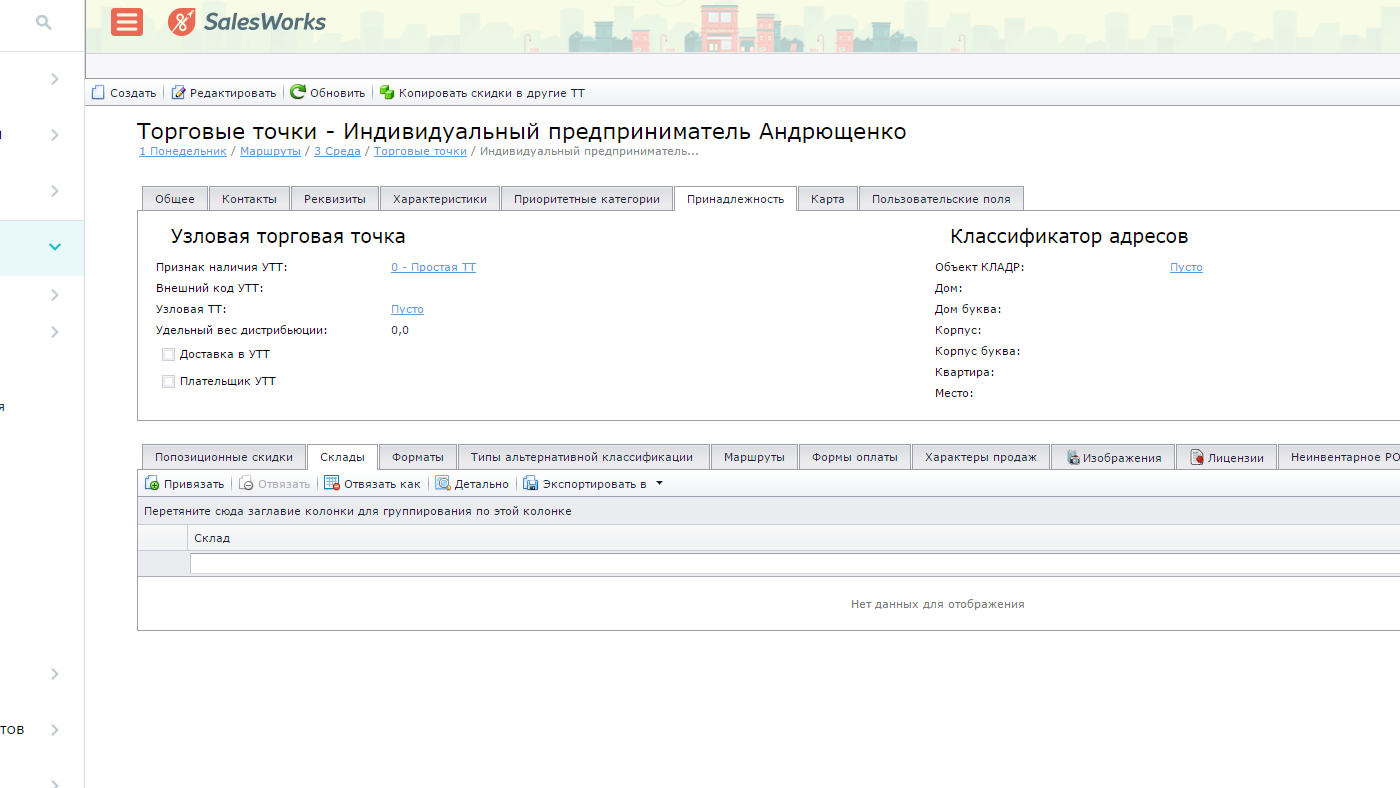1400x788 pixels.
Task: Follow the 0 - Простая ТТ link
Action: 433,267
